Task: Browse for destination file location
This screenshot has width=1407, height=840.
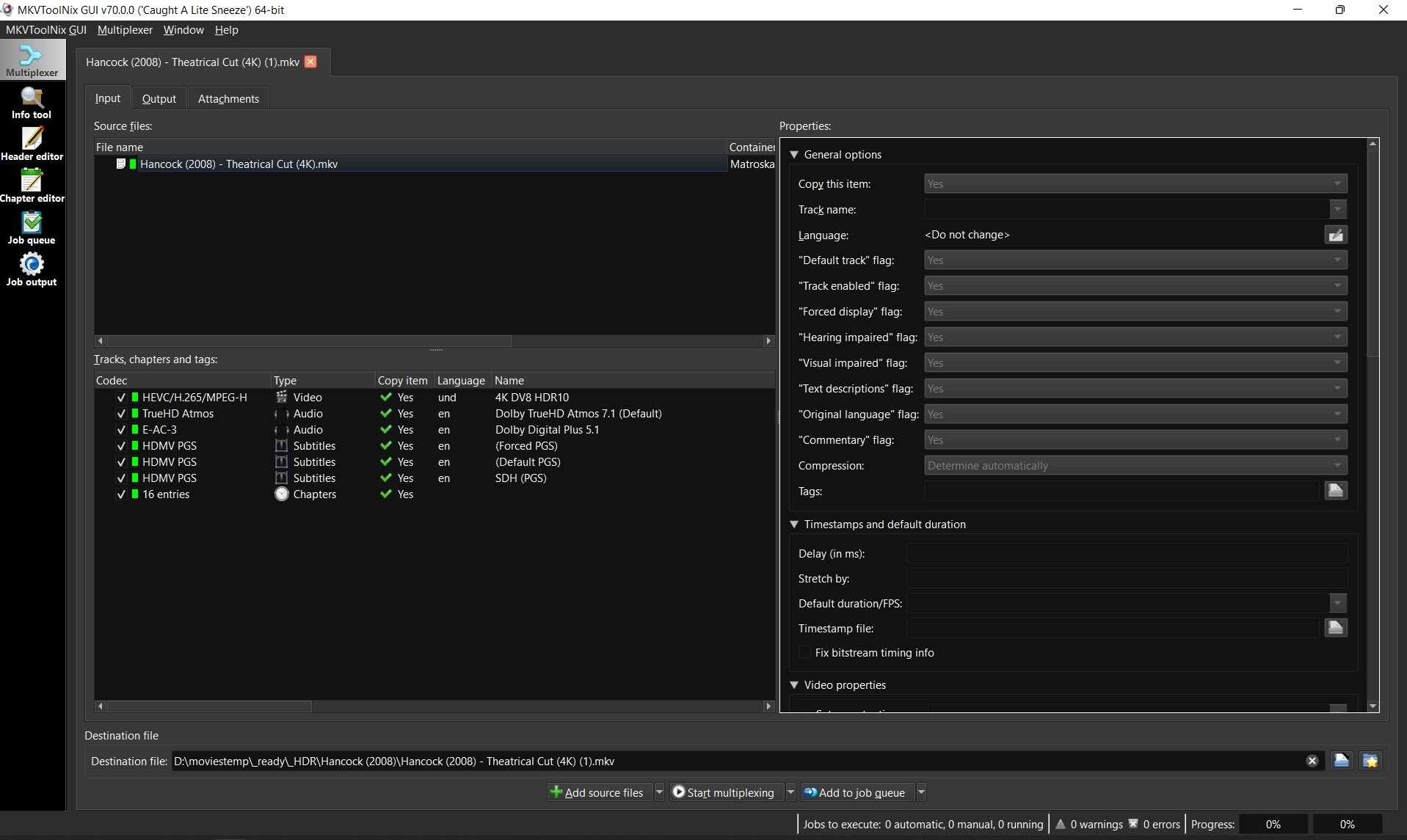Action: 1341,761
